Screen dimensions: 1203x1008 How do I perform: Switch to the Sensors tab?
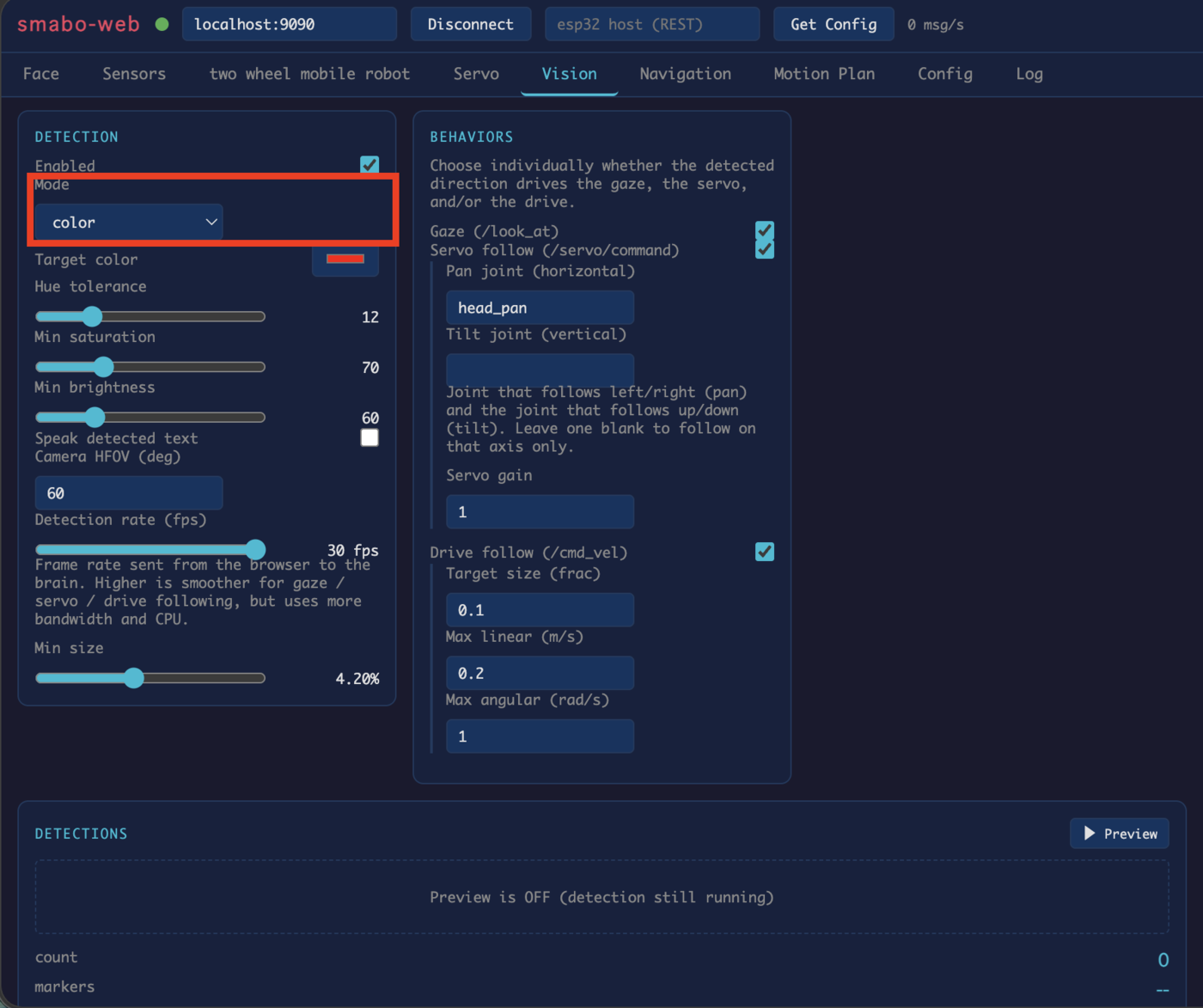point(134,74)
